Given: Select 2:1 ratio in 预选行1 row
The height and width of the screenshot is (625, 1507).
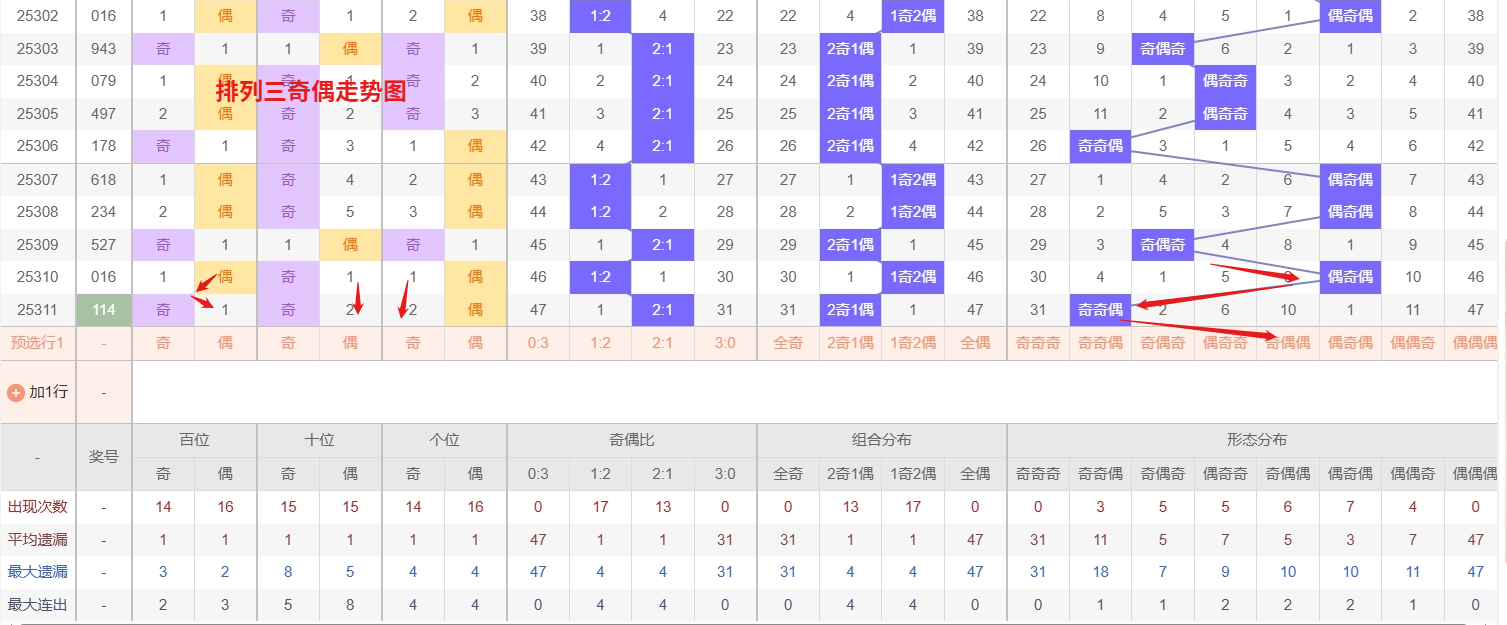Looking at the screenshot, I should click(662, 343).
